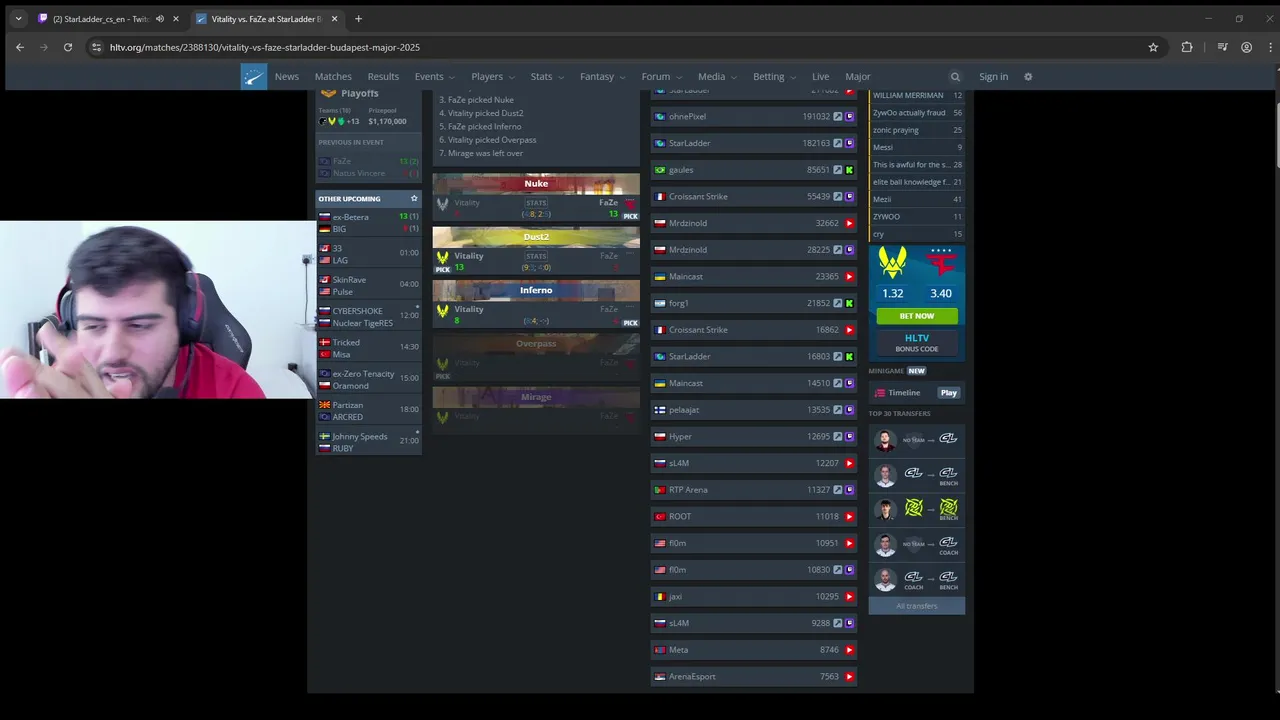The image size is (1280, 720).
Task: Expand the Events dropdown in navbar
Action: 434,77
